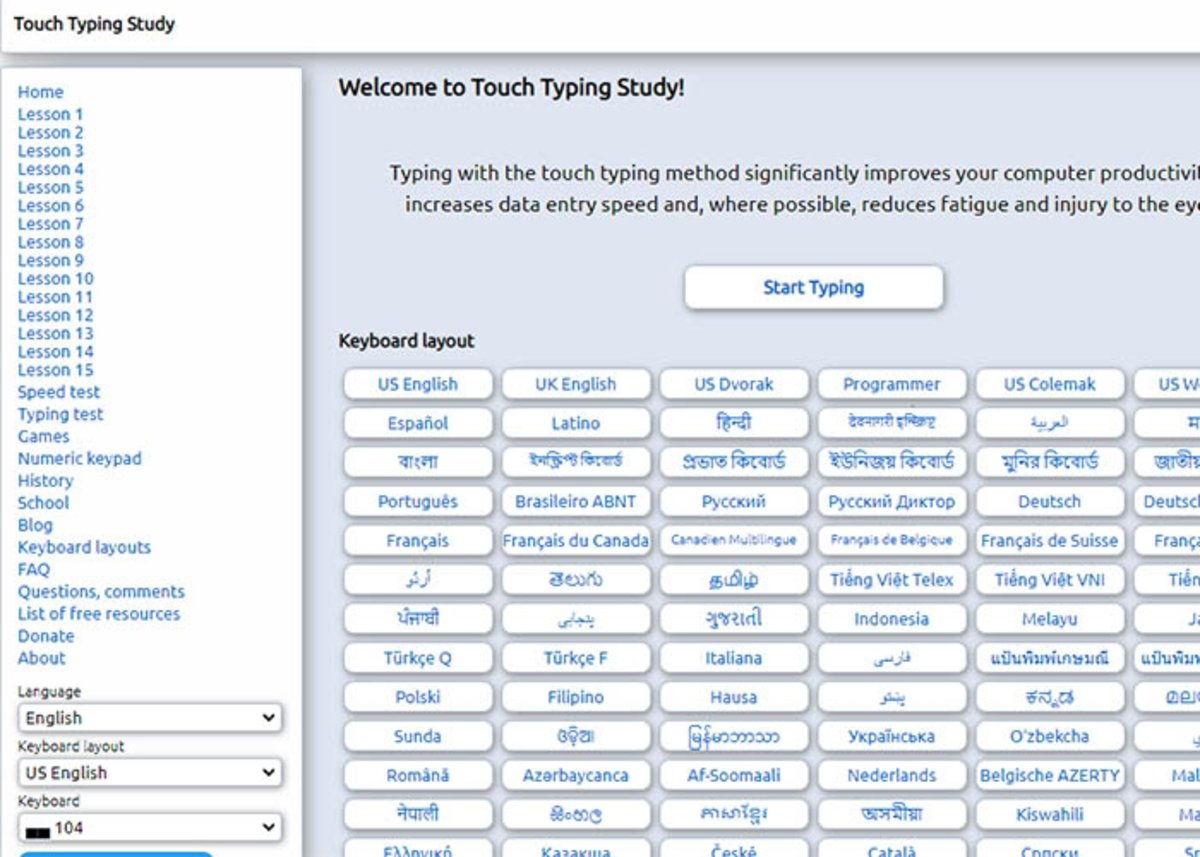
Task: Choose the US Dvorak layout
Action: pyautogui.click(x=734, y=384)
